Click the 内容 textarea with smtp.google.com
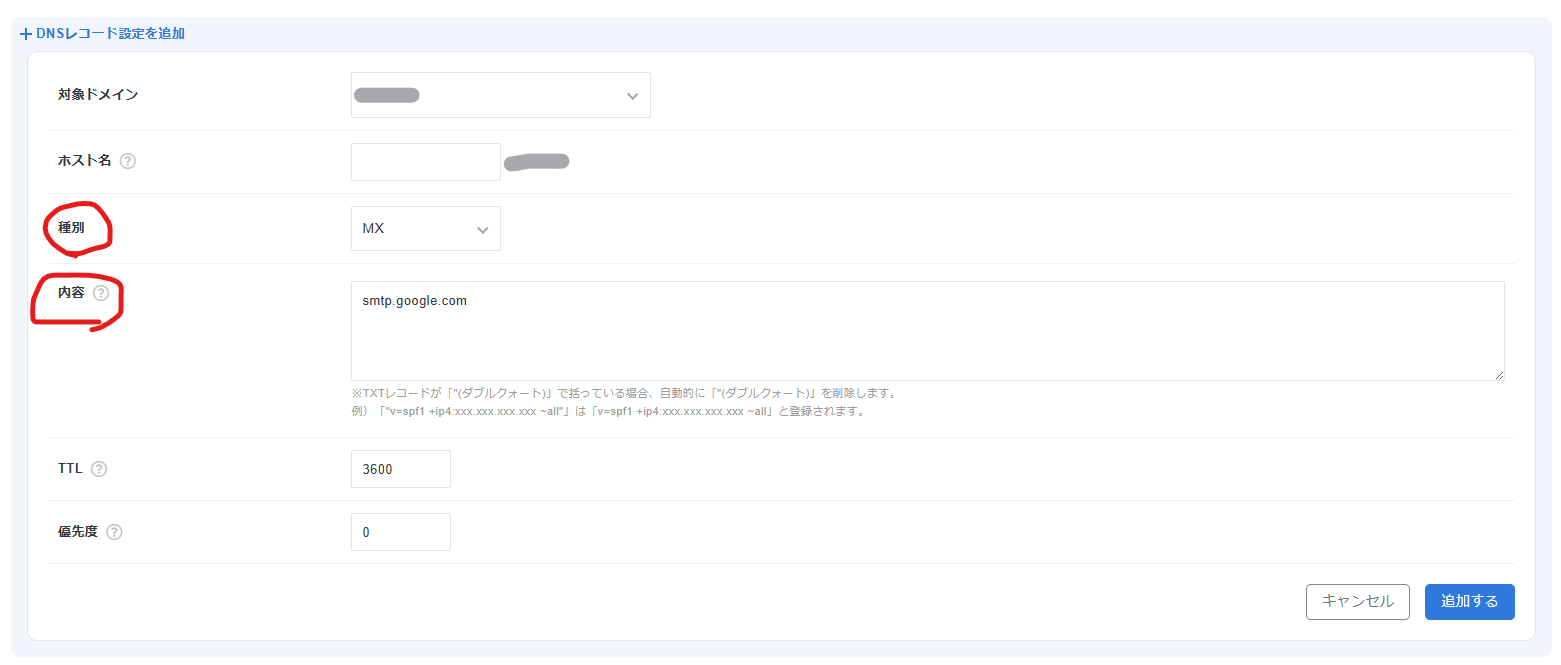This screenshot has width=1561, height=665. 928,331
